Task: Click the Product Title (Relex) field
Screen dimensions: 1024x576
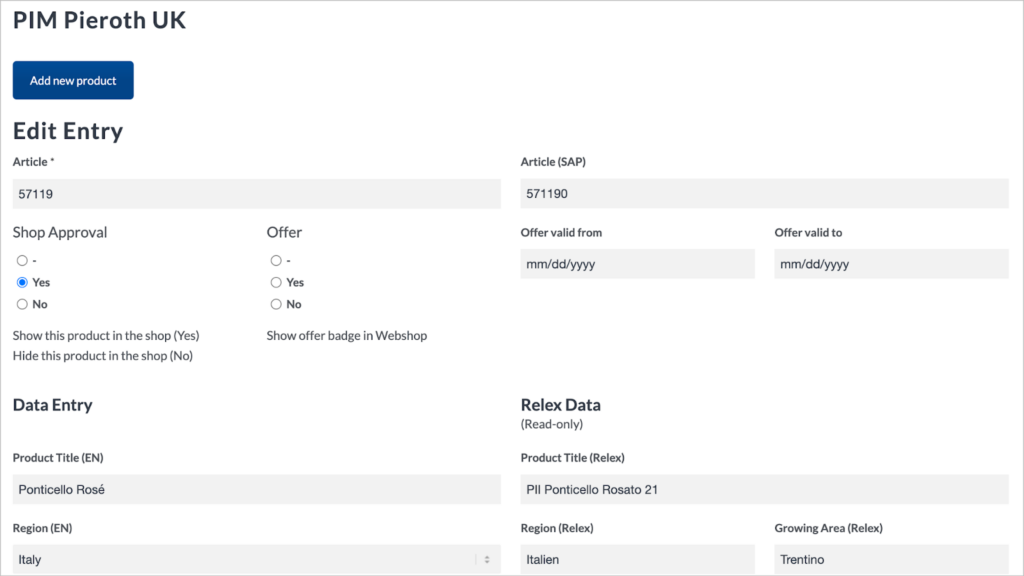Action: click(764, 490)
